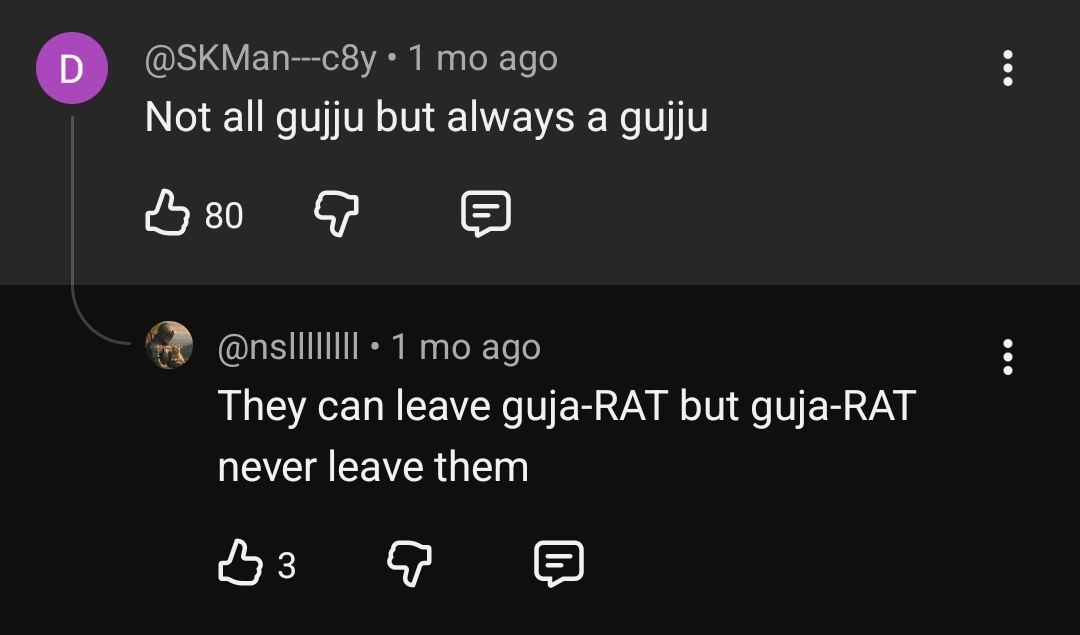Open reply box for @nsllllllll's comment
Screen dimensions: 1080x635
(559, 563)
